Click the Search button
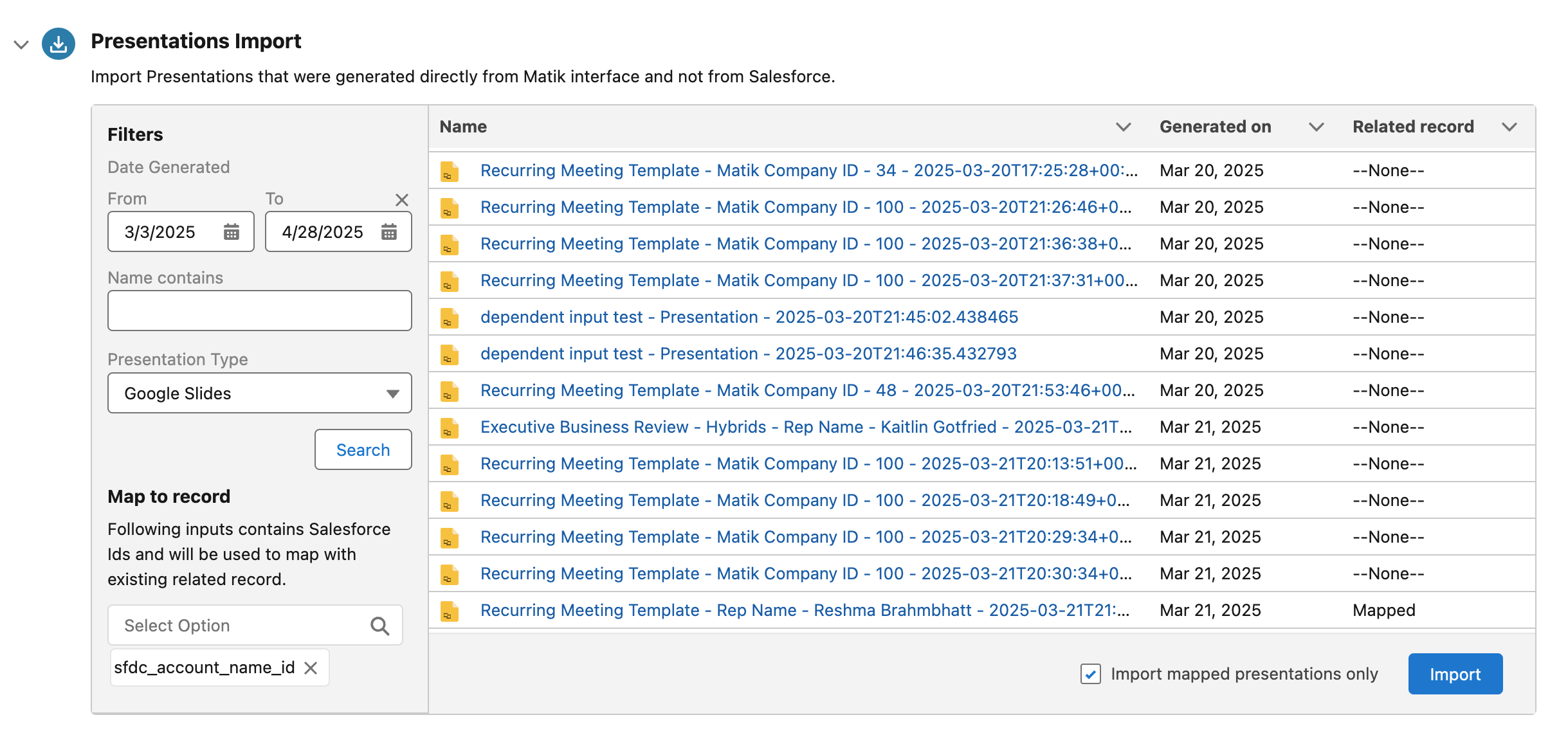 click(363, 449)
